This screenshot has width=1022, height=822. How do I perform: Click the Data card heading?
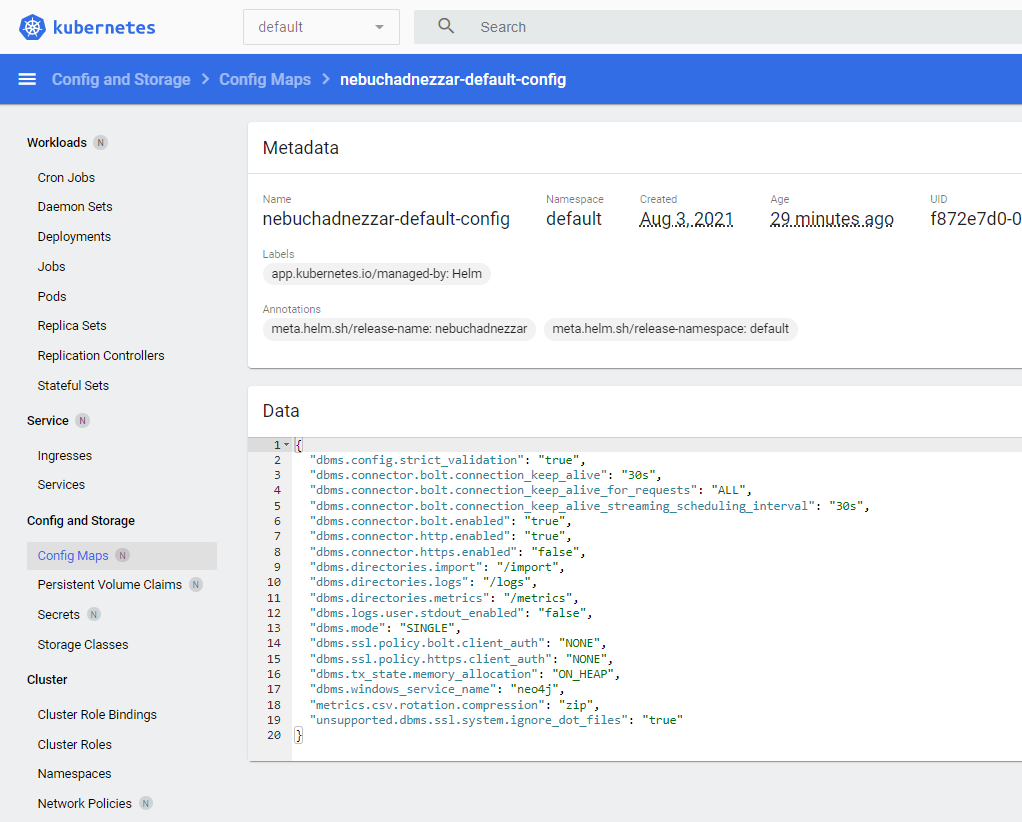pos(281,411)
